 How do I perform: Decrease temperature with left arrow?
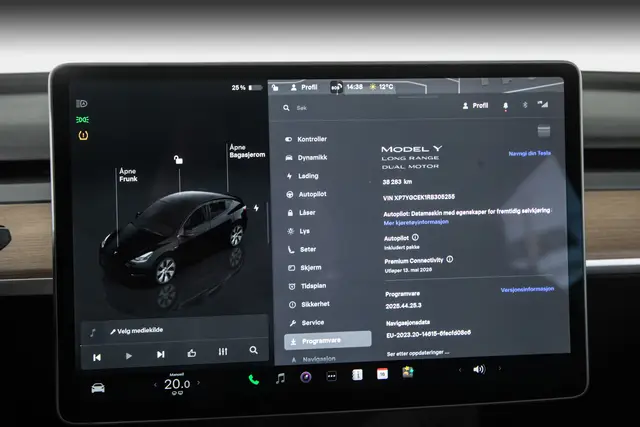point(155,385)
